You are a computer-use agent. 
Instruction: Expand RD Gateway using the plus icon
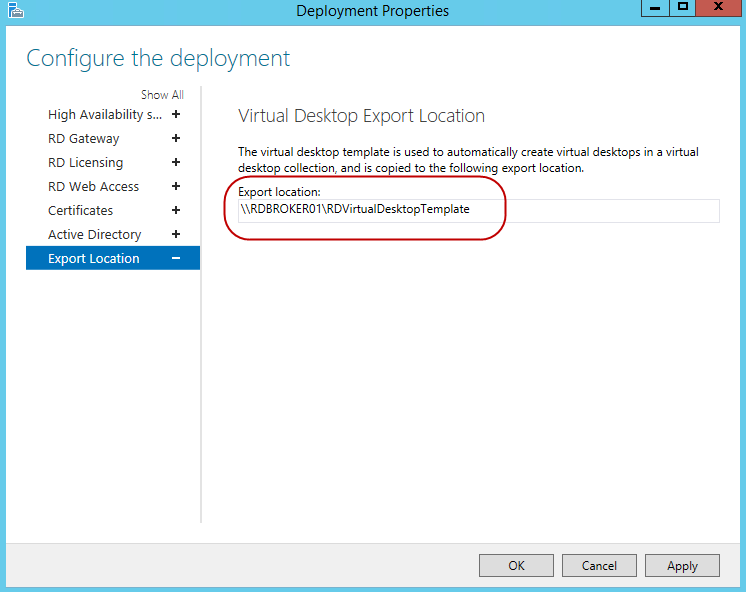click(176, 139)
